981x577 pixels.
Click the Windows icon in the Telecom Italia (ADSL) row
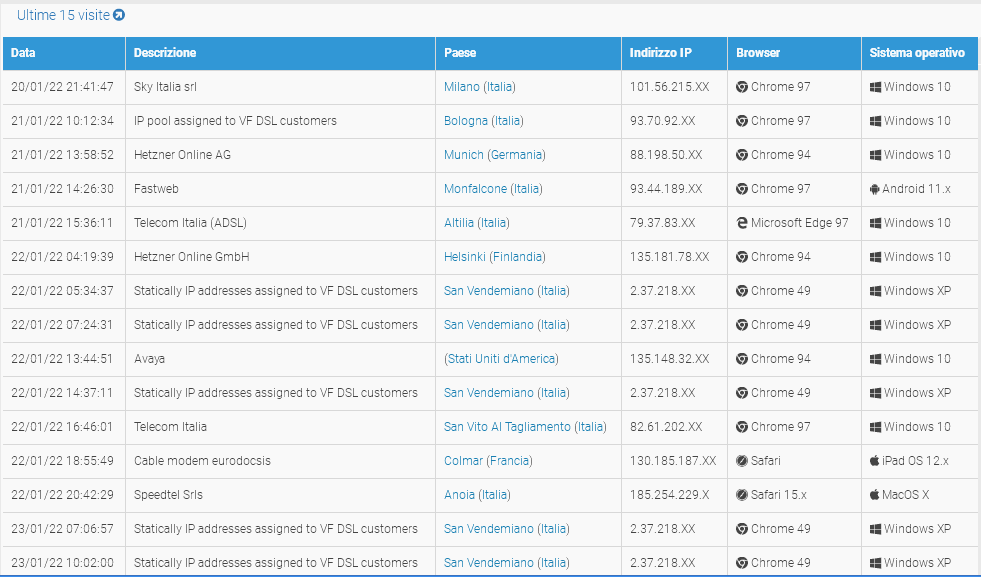pos(875,223)
